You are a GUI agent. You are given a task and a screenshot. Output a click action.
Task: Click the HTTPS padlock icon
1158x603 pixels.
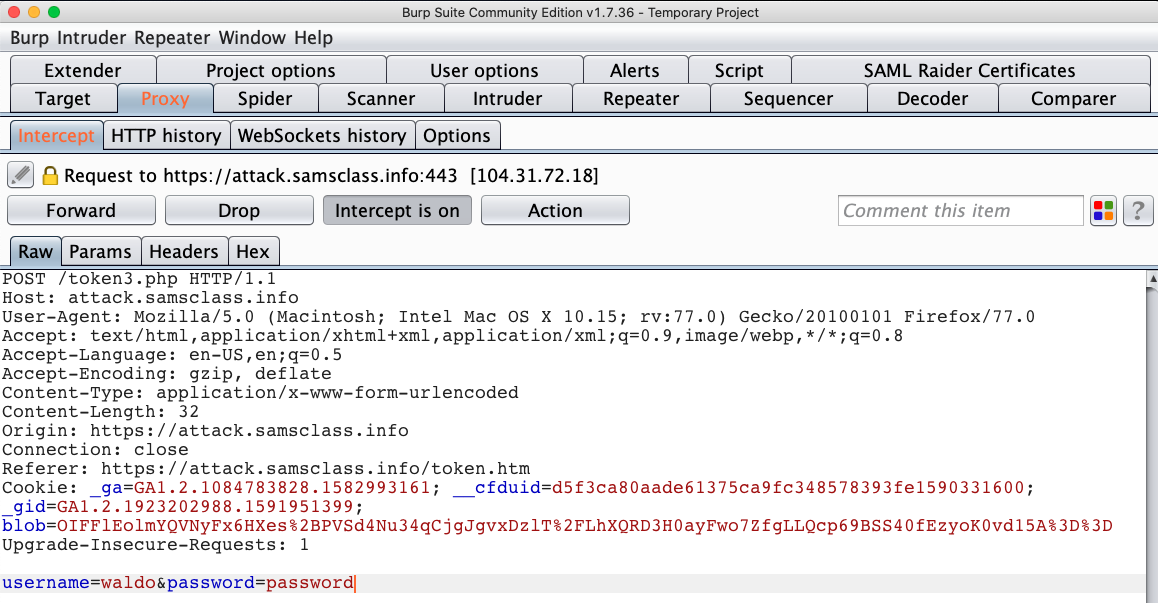(50, 176)
